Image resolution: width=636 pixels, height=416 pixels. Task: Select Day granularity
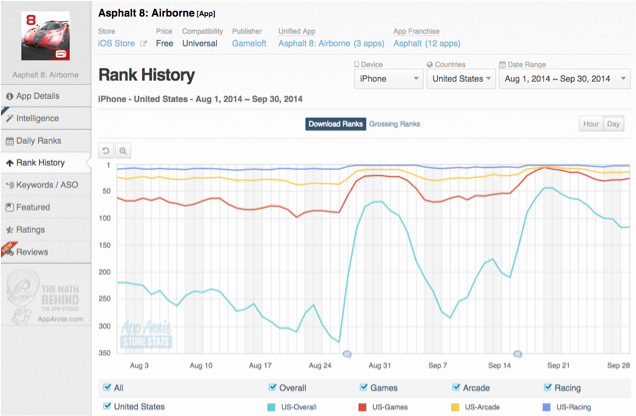click(x=613, y=124)
